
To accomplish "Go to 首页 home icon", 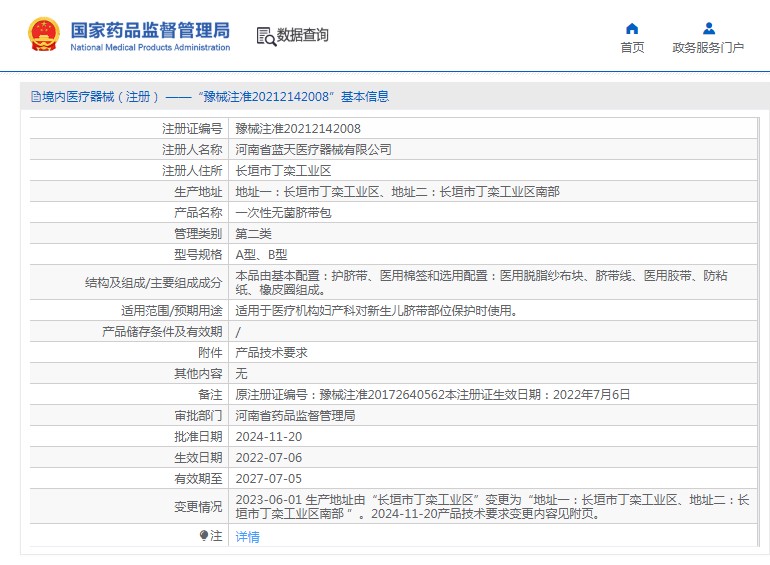I will tap(632, 29).
